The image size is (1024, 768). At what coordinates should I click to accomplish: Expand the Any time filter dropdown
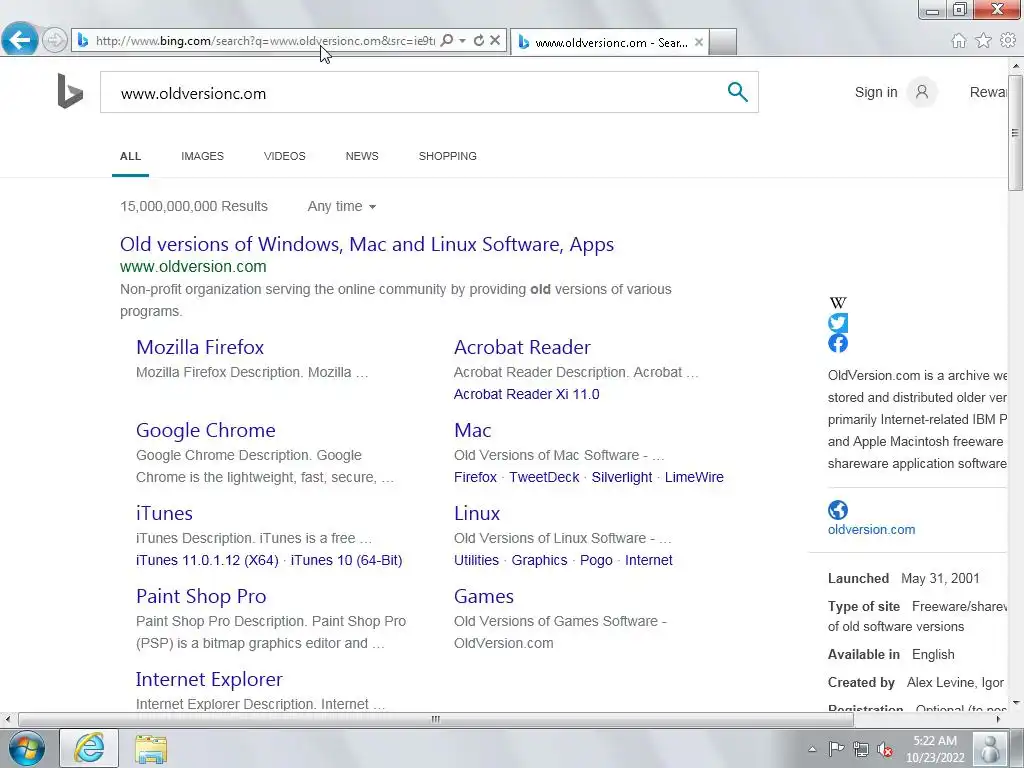click(342, 206)
